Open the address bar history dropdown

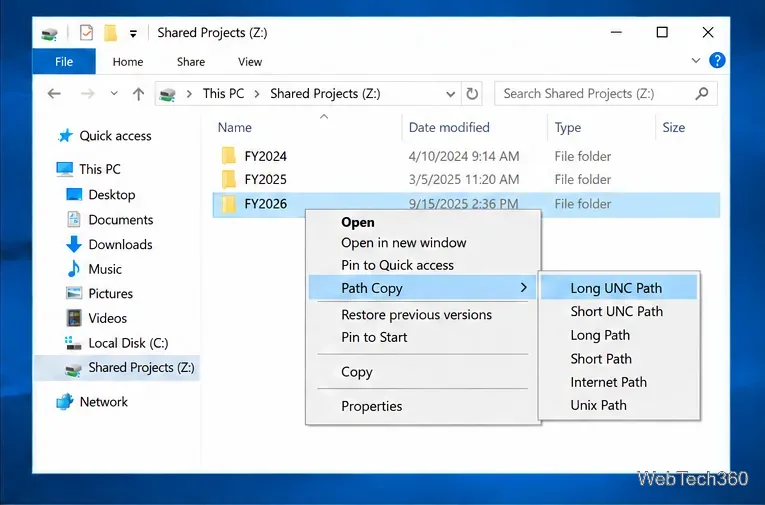click(x=450, y=94)
